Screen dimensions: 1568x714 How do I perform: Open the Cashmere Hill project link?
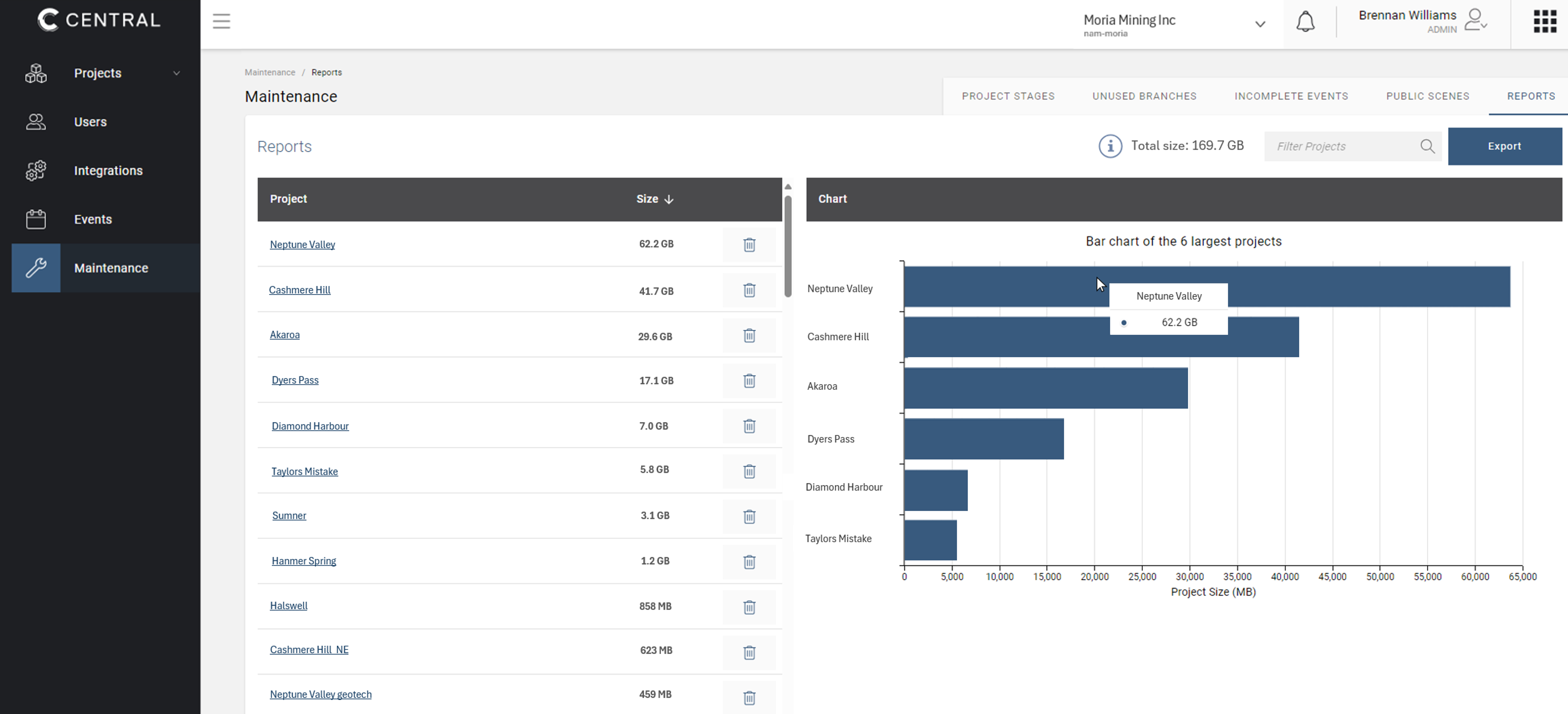300,290
